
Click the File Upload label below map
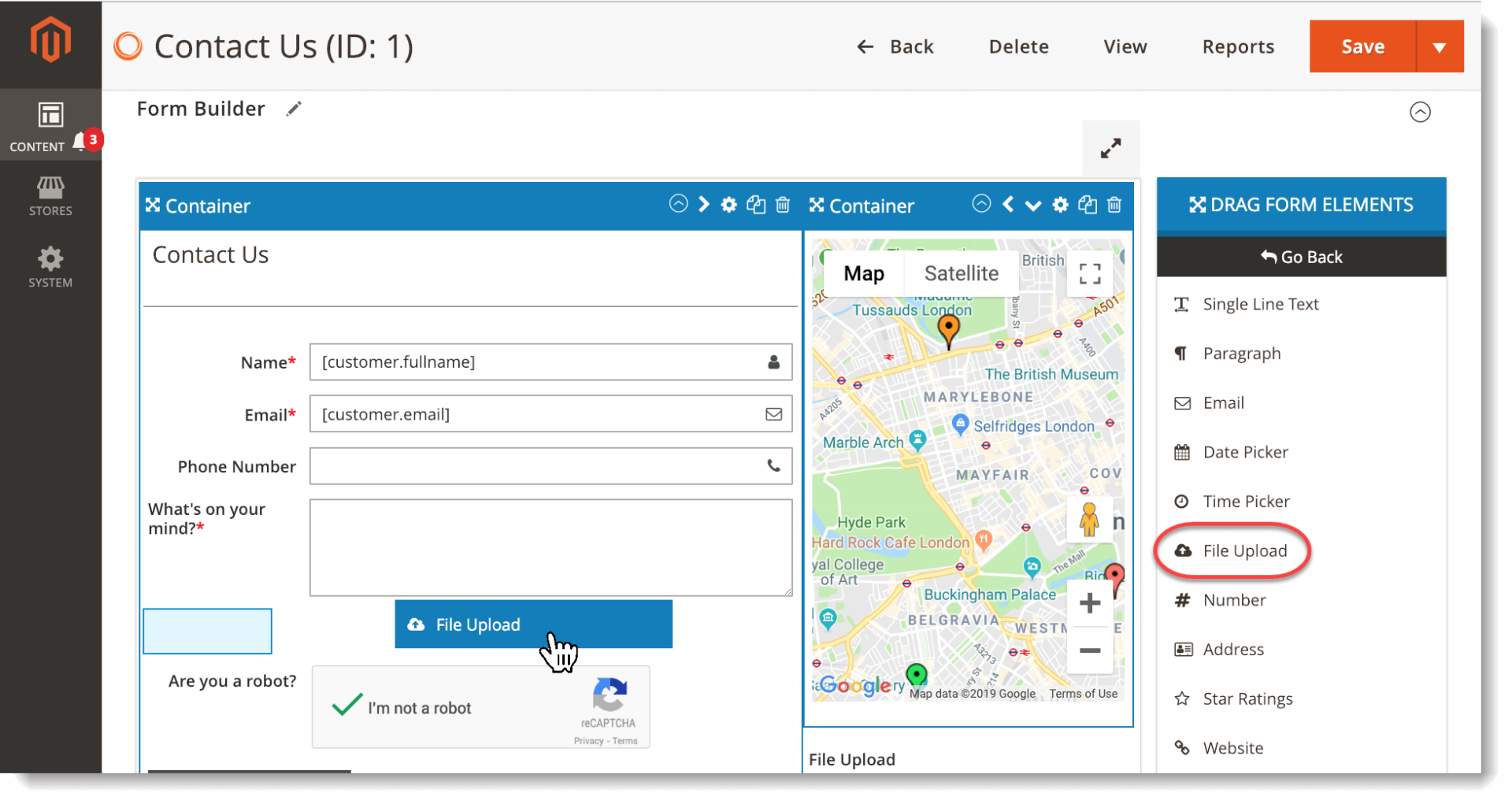851,759
